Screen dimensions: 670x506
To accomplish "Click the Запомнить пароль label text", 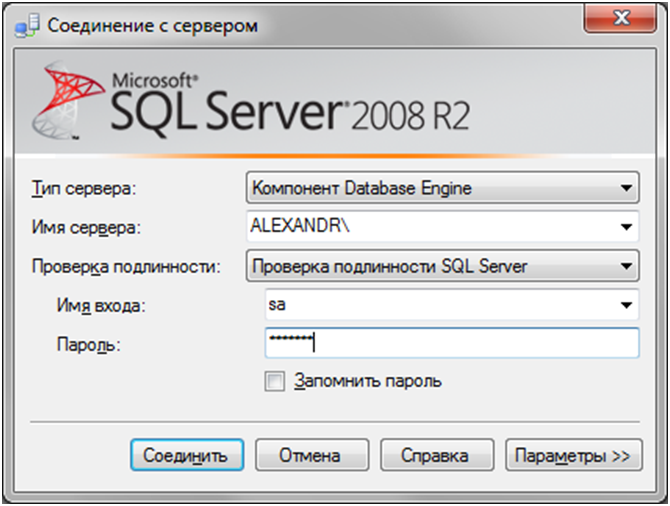I will [367, 381].
